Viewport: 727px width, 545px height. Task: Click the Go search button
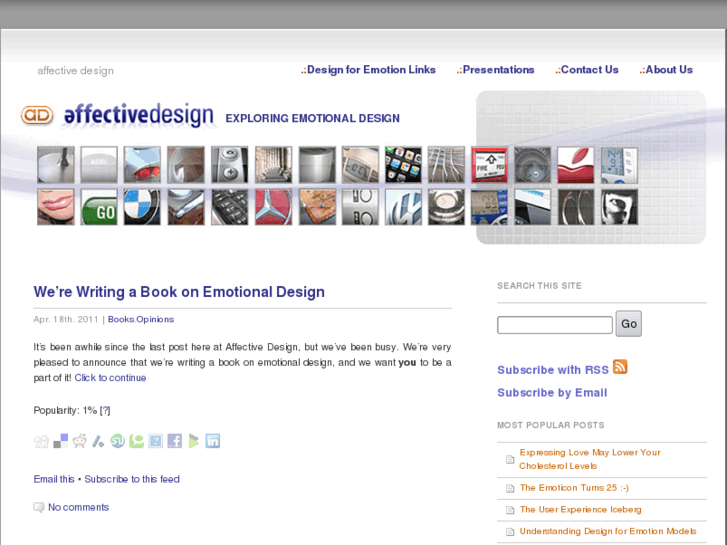[x=629, y=324]
